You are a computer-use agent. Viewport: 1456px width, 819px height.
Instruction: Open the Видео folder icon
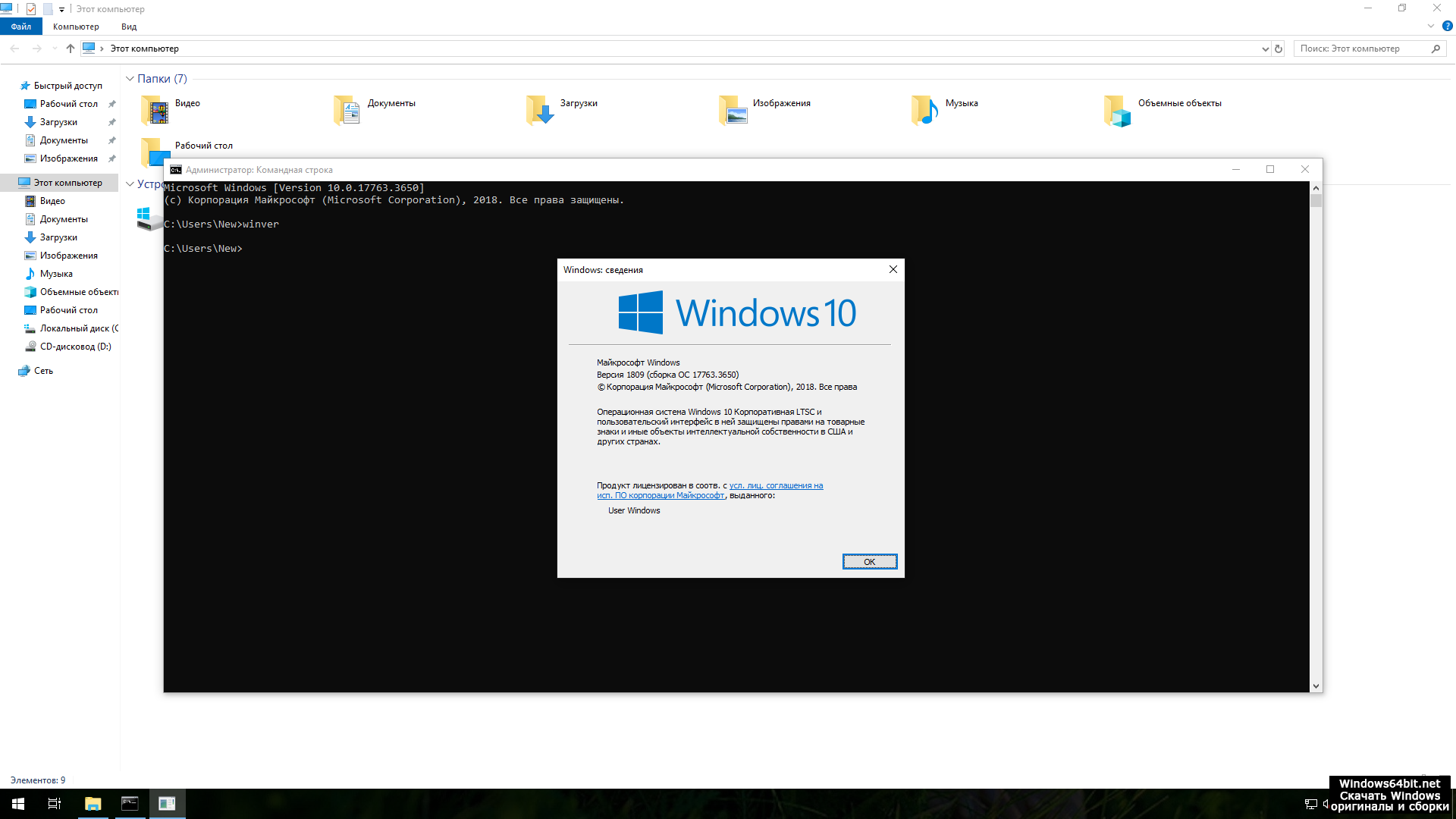click(x=155, y=111)
